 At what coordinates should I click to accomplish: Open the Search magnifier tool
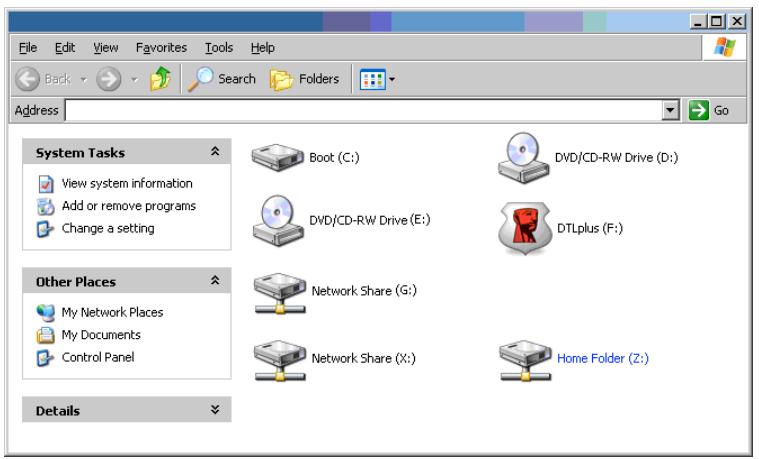[x=201, y=78]
